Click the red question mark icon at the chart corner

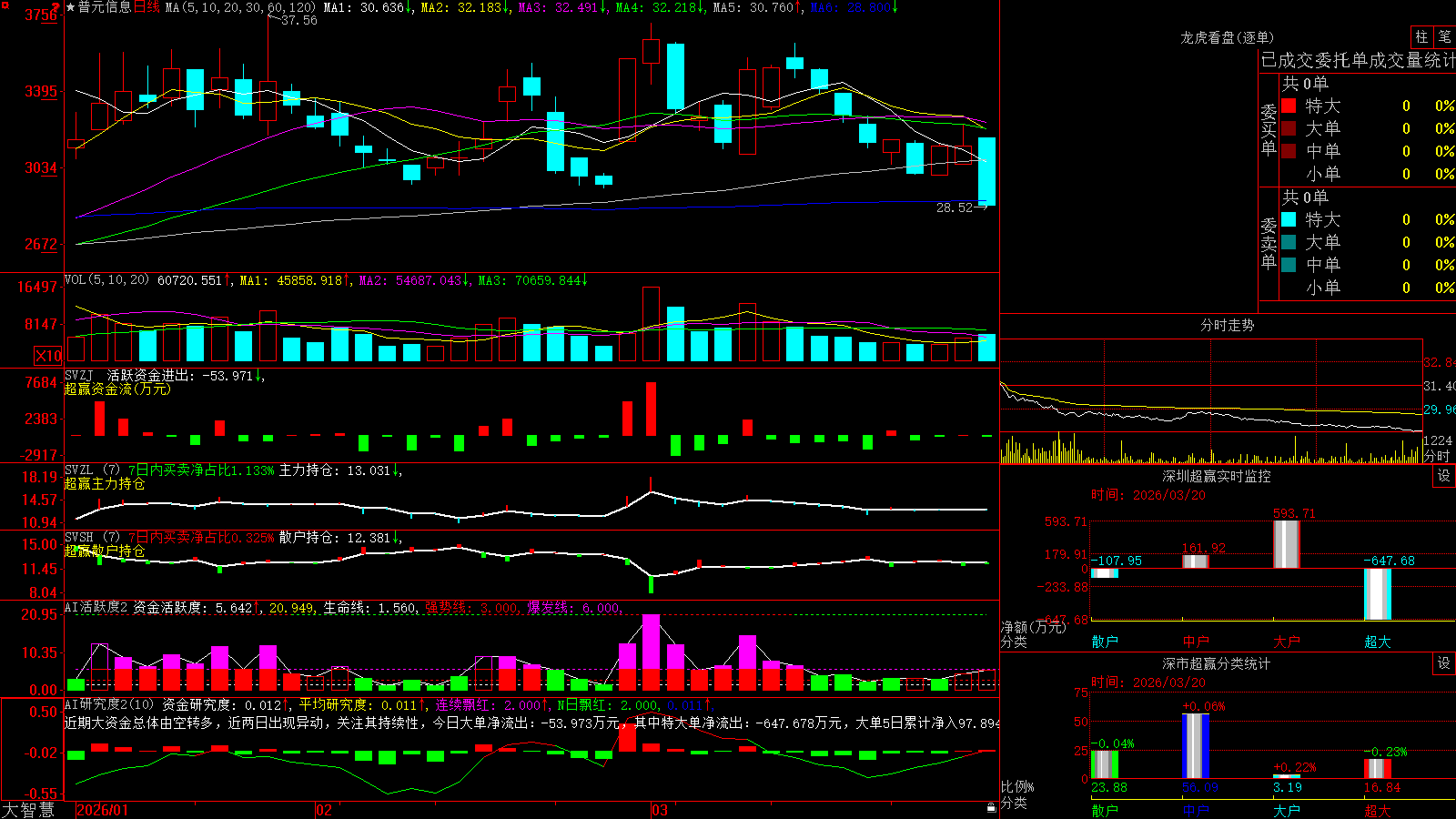coord(56,6)
